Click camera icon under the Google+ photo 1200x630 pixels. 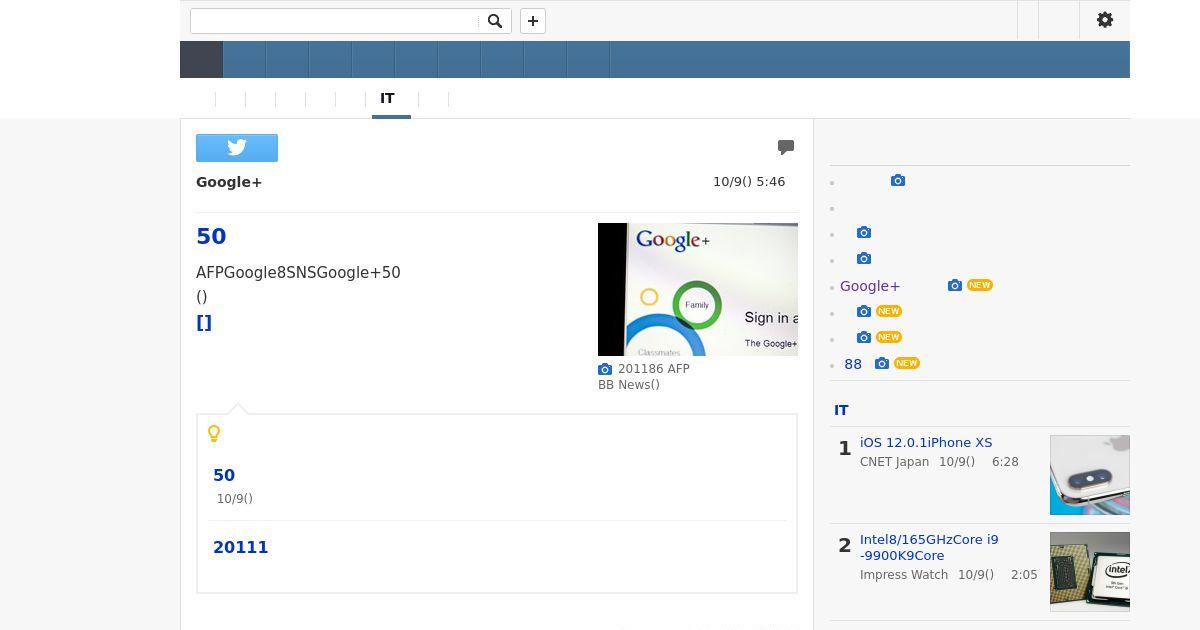(605, 369)
